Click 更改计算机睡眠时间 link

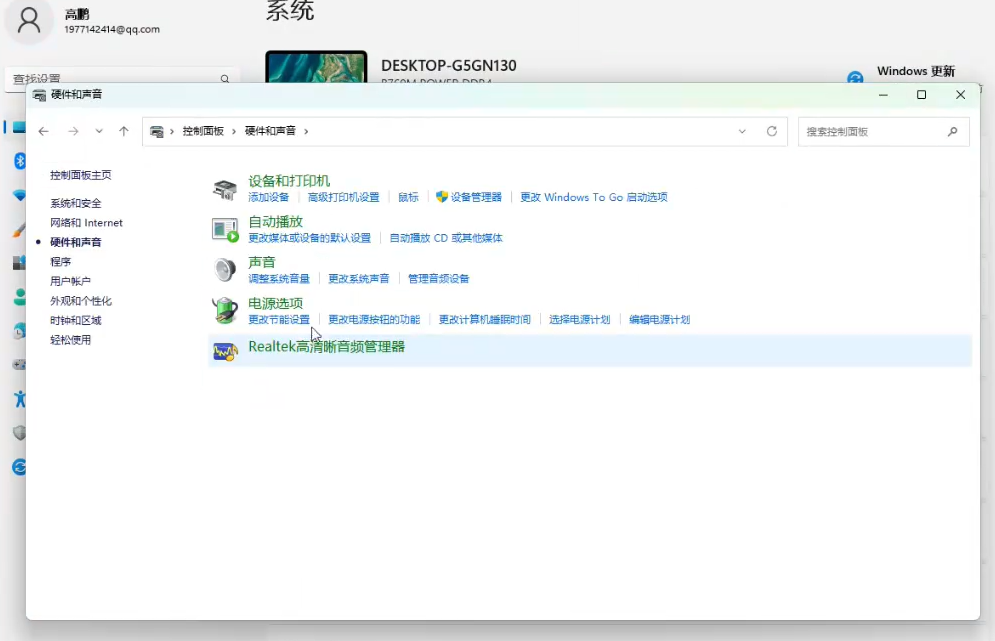(485, 320)
